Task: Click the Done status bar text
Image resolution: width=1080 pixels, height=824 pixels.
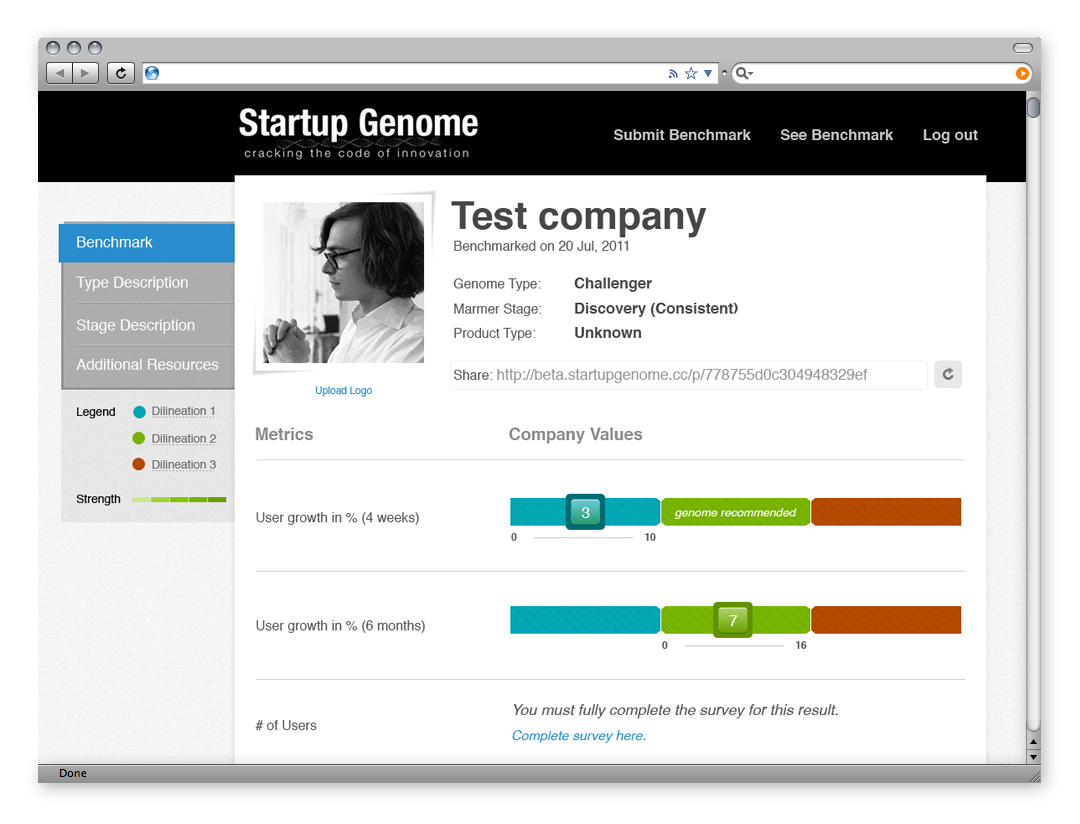Action: click(73, 773)
